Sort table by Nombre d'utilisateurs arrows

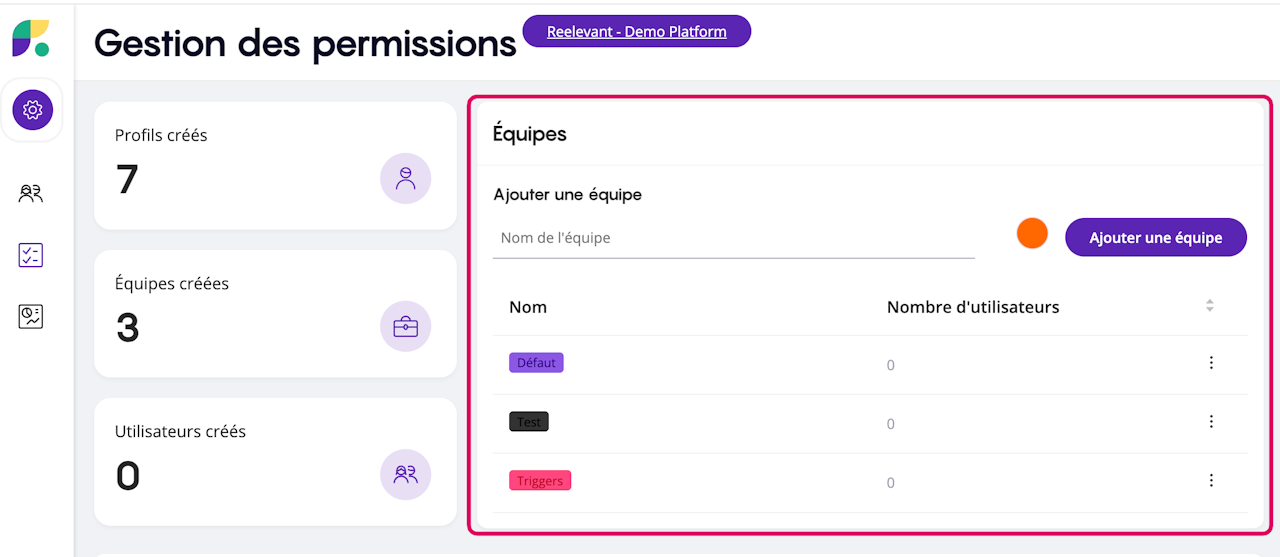[x=1210, y=306]
